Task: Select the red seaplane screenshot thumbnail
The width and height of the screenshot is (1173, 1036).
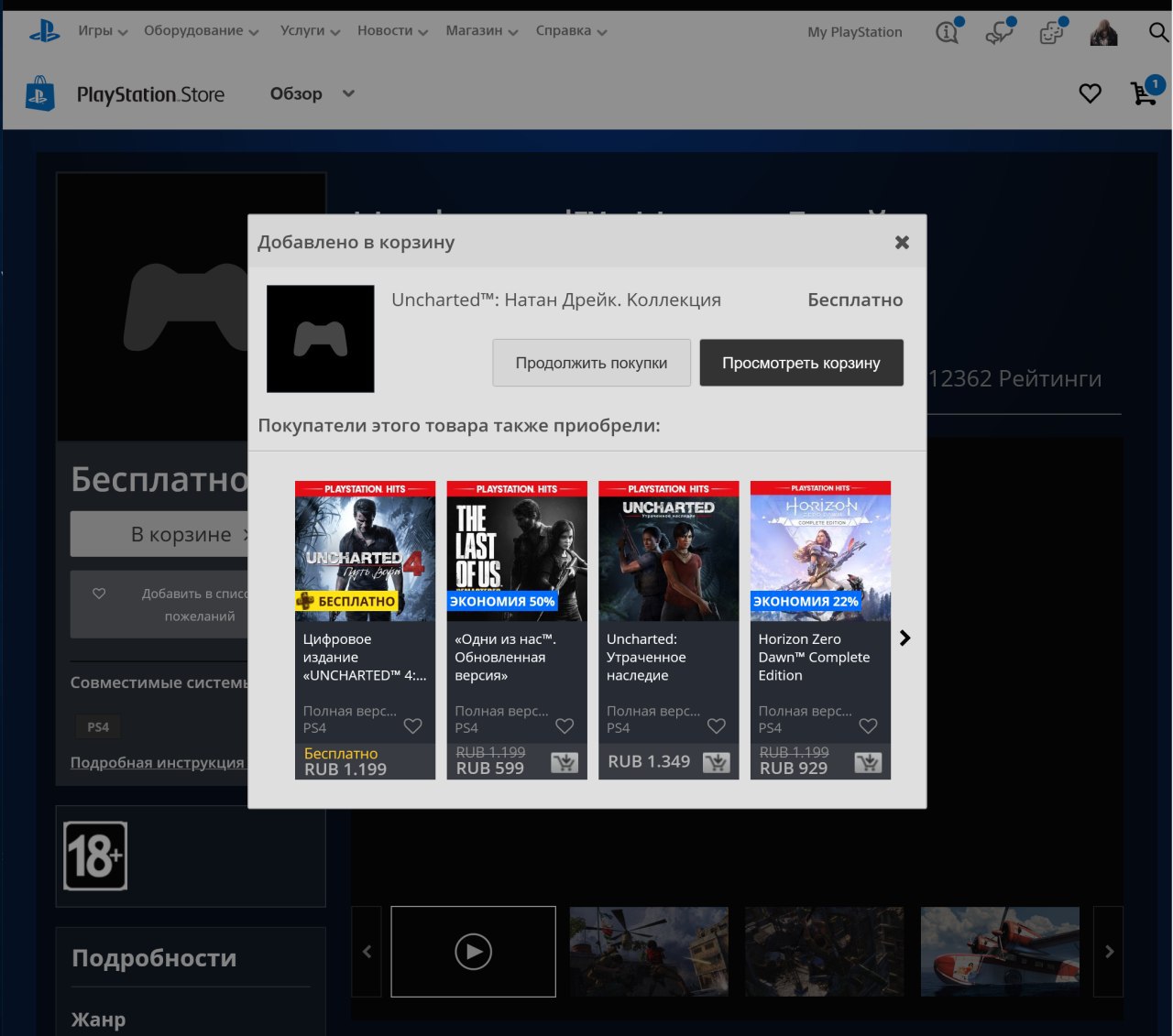Action: [1000, 952]
